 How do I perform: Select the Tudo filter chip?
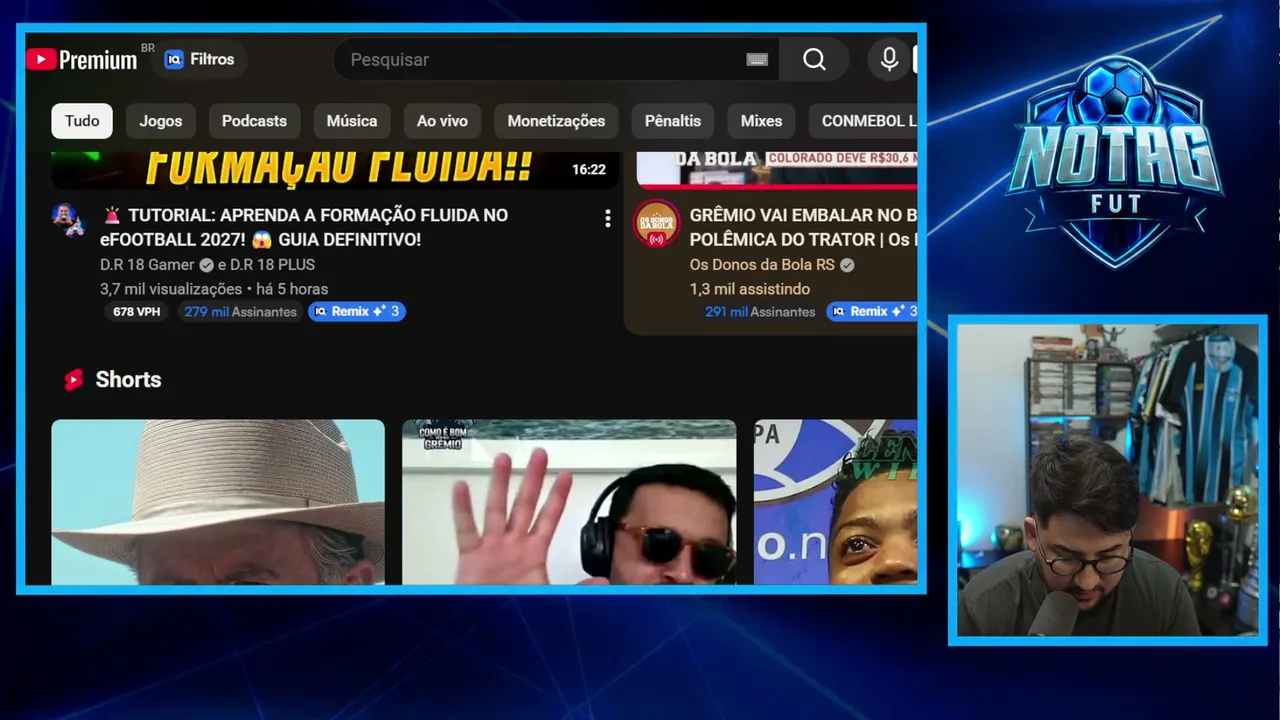click(82, 121)
